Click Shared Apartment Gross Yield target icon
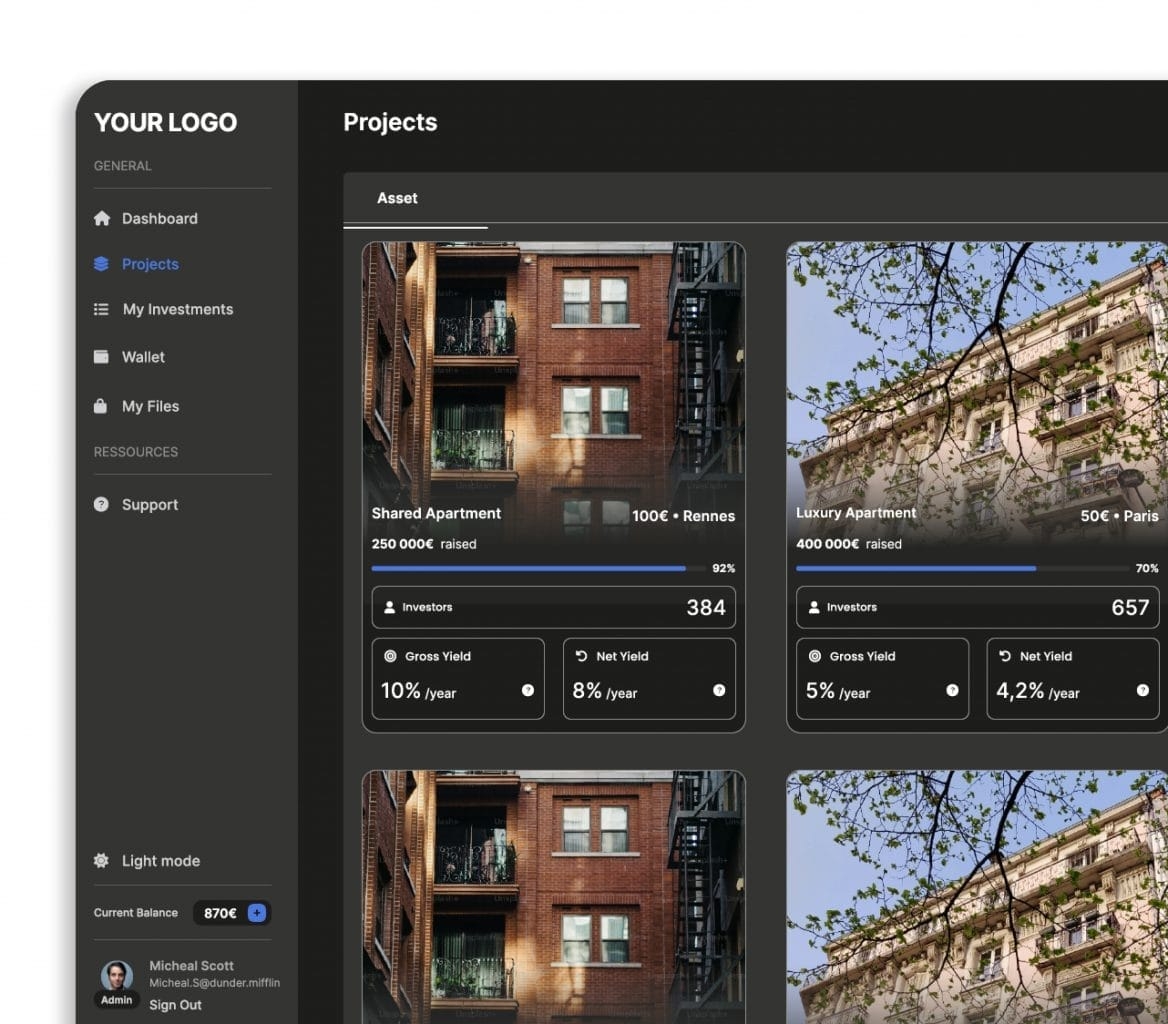The width and height of the screenshot is (1168, 1024). tap(390, 656)
